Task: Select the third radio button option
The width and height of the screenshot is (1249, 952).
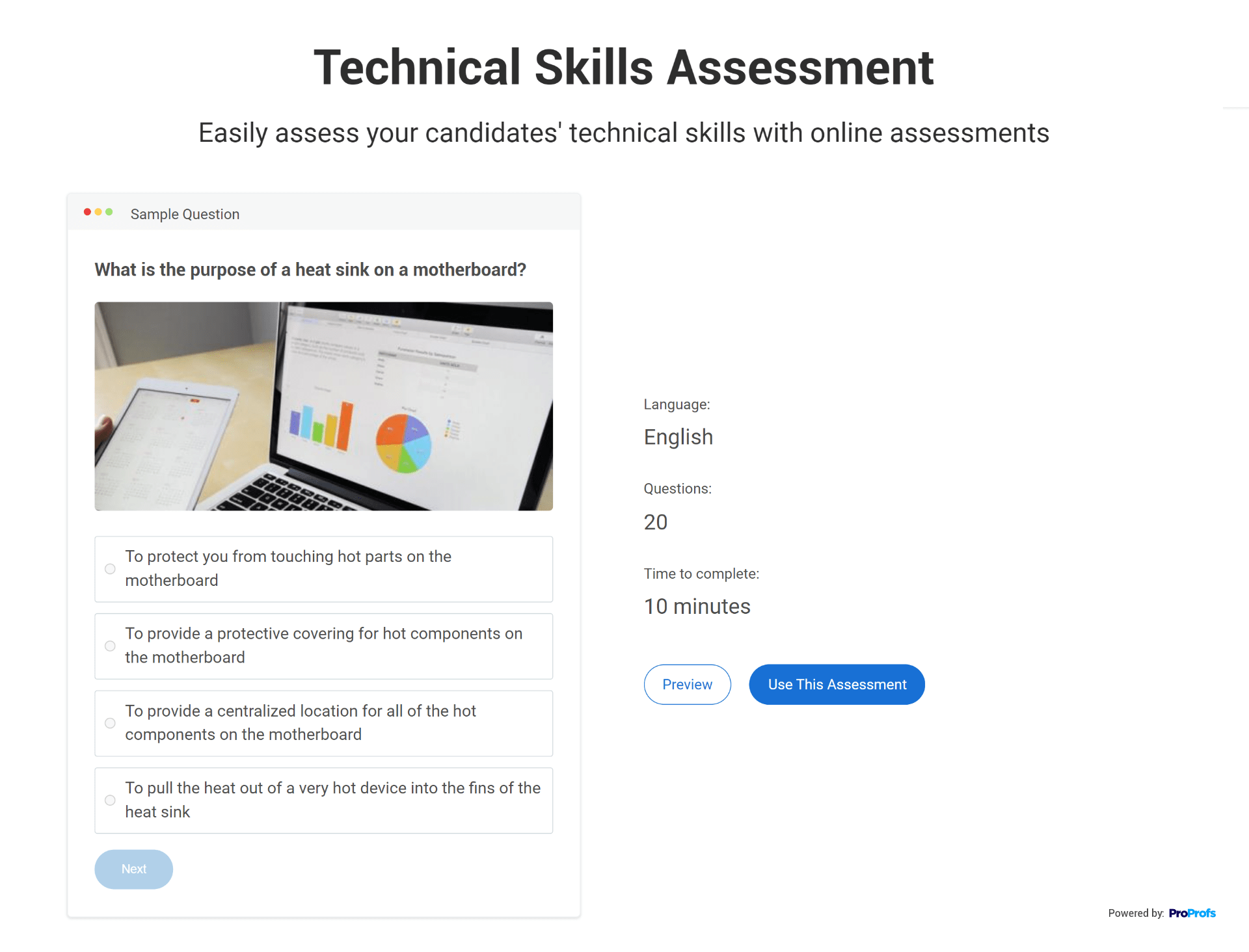Action: (110, 722)
